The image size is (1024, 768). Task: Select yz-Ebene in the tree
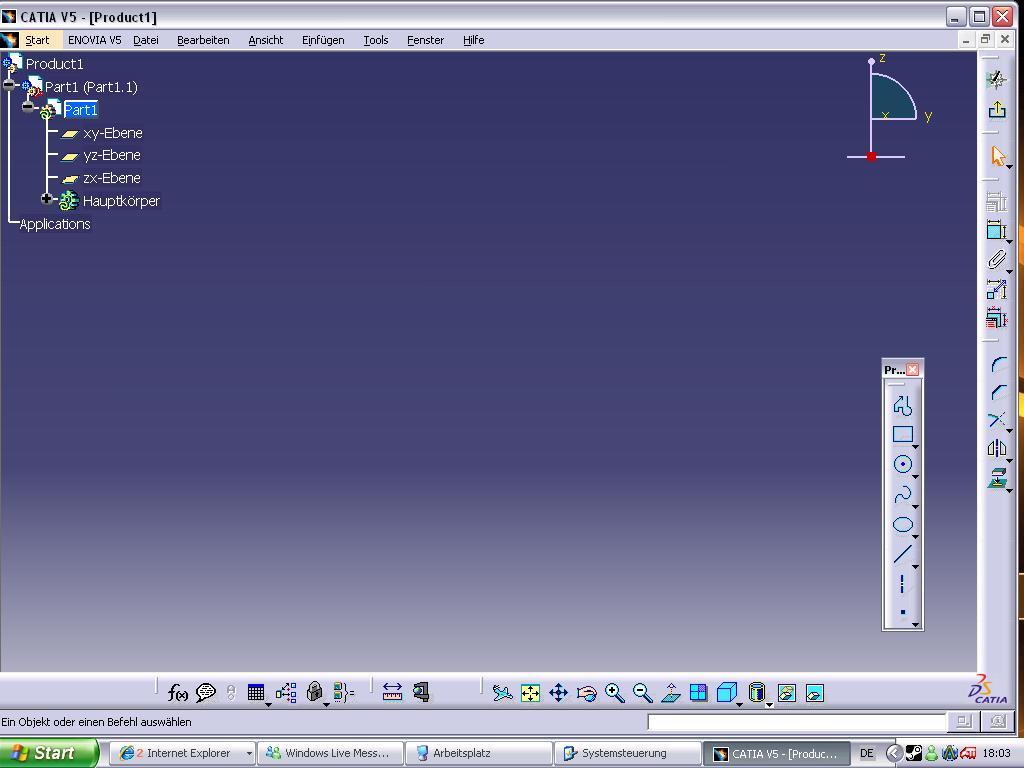[112, 155]
